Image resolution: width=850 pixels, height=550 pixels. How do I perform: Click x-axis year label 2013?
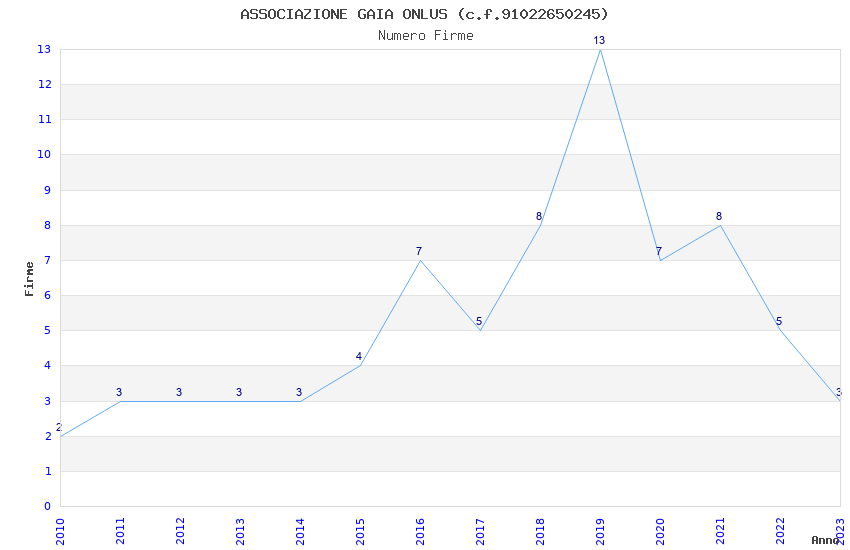click(x=240, y=531)
